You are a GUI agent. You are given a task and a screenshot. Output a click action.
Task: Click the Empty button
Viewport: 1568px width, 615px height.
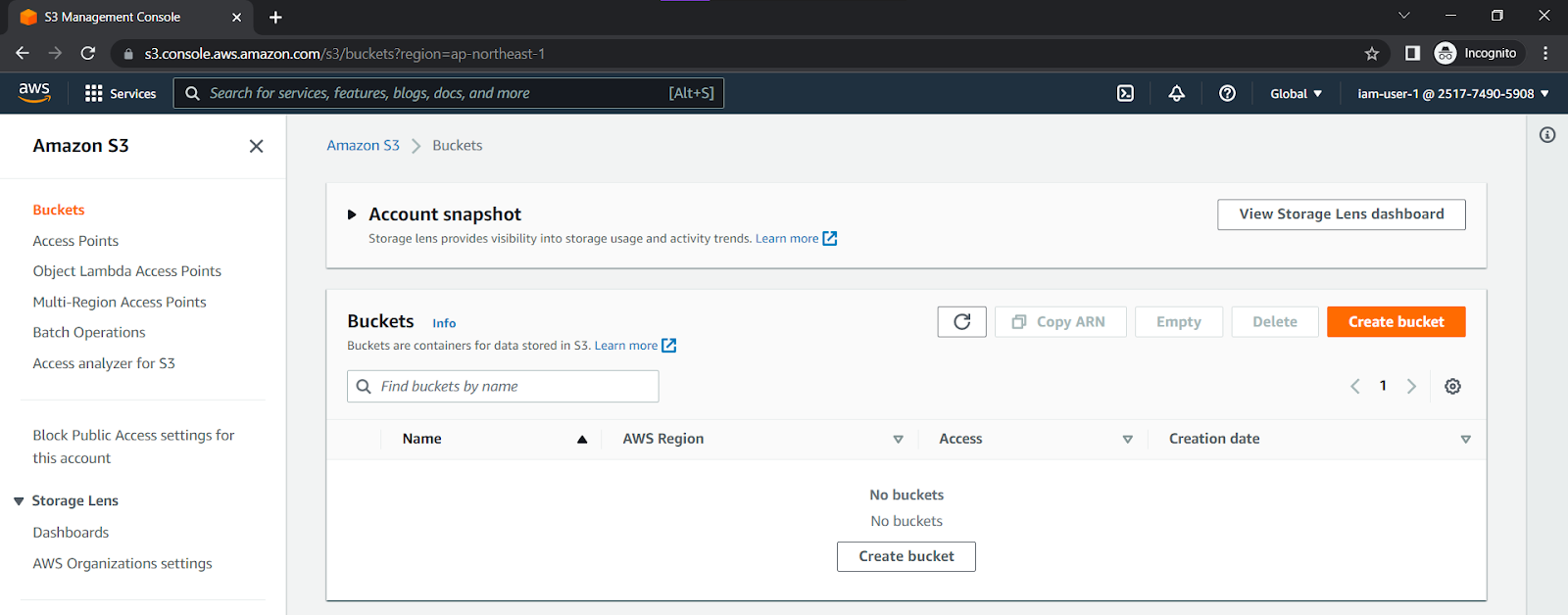tap(1179, 321)
